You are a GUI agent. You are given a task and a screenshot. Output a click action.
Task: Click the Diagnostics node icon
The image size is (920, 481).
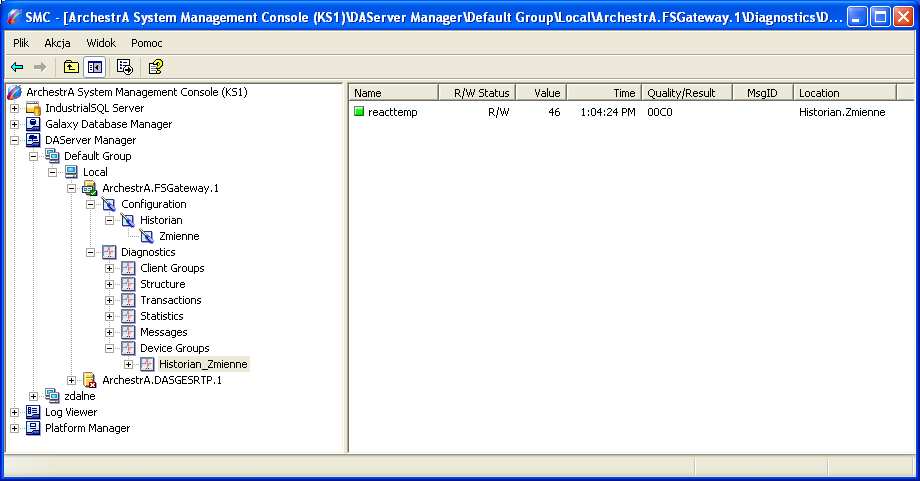tap(109, 252)
